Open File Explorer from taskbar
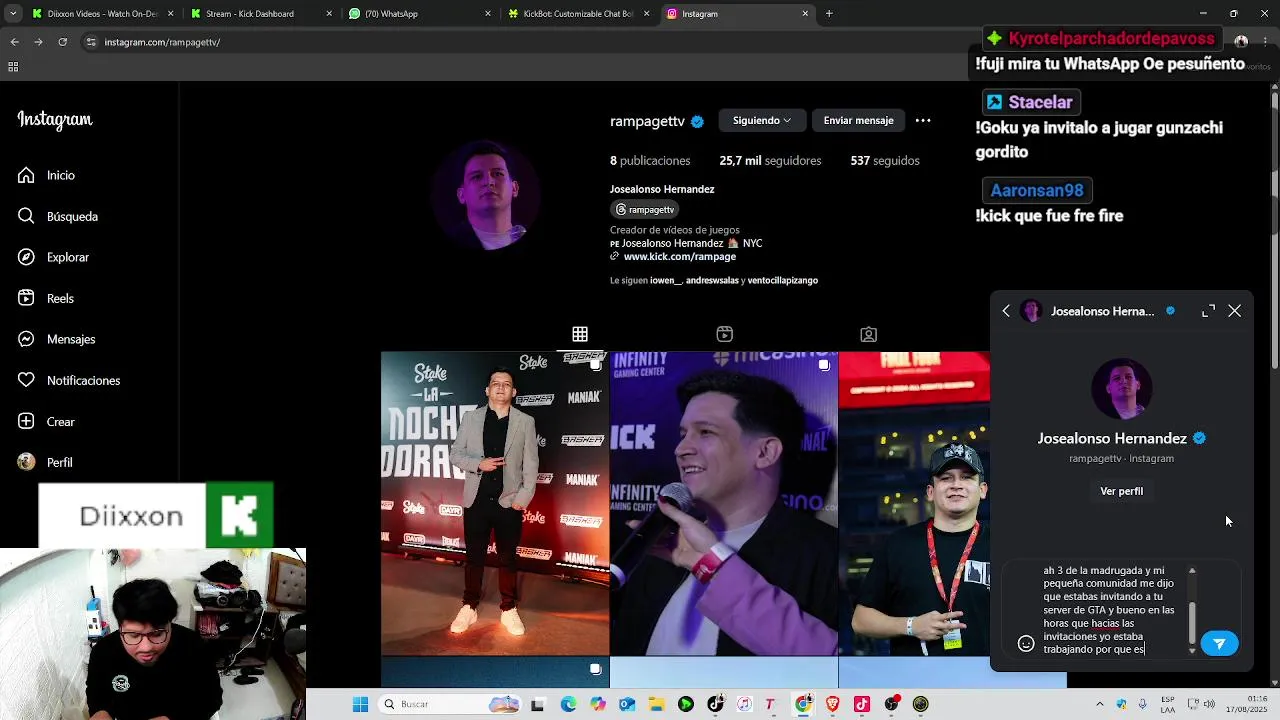Screen dimensions: 1280x720 tap(656, 704)
